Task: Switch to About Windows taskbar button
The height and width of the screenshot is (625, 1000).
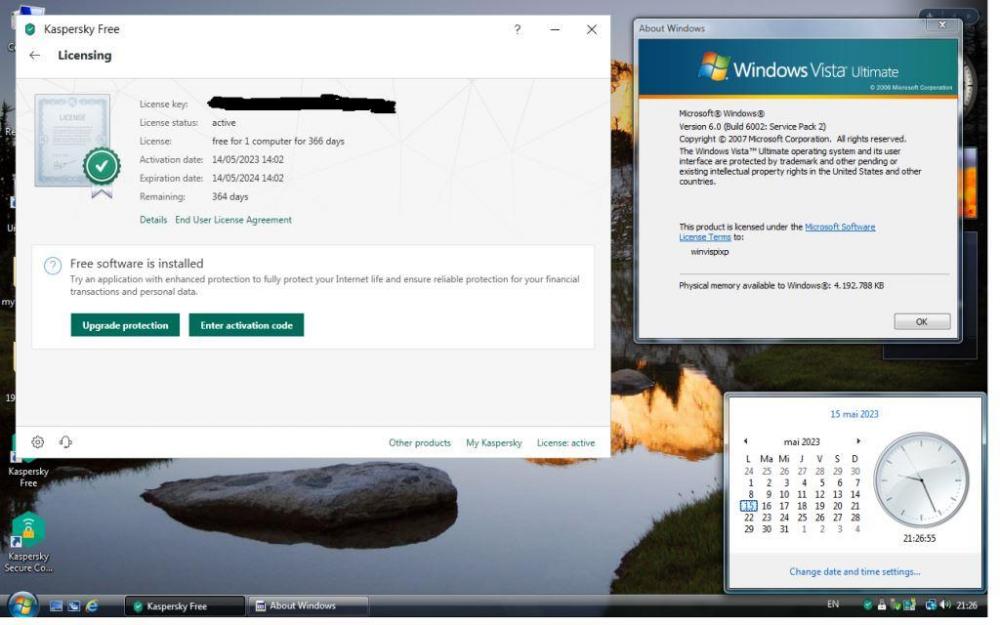Action: 307,606
